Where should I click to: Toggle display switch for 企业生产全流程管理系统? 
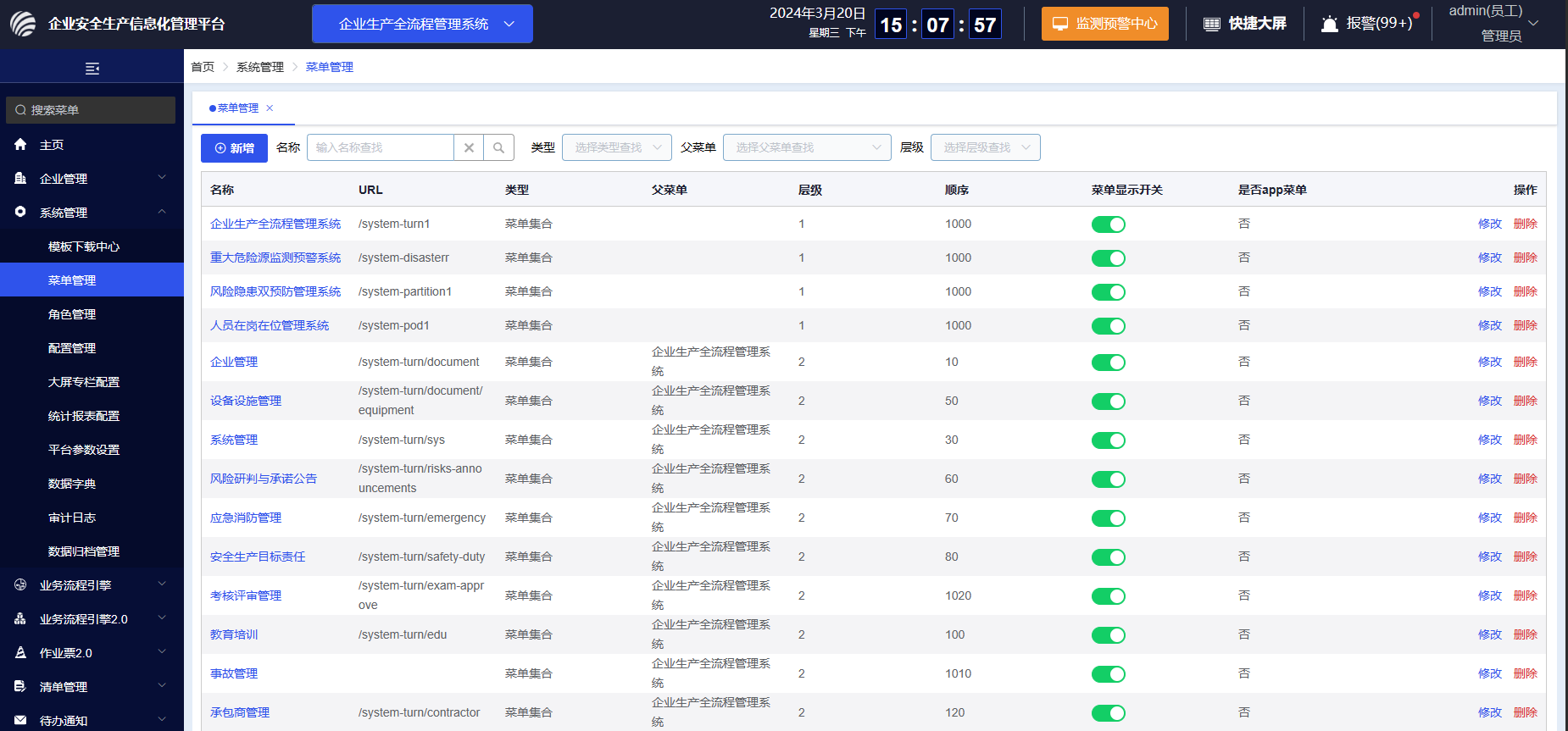pyautogui.click(x=1109, y=224)
